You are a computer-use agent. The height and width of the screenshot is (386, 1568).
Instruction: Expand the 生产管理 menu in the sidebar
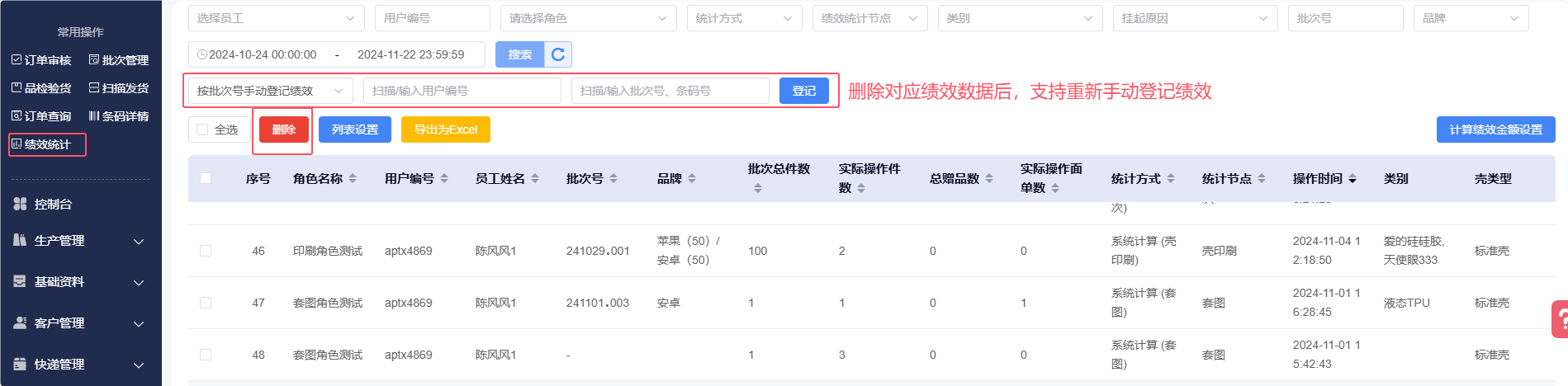[x=80, y=241]
